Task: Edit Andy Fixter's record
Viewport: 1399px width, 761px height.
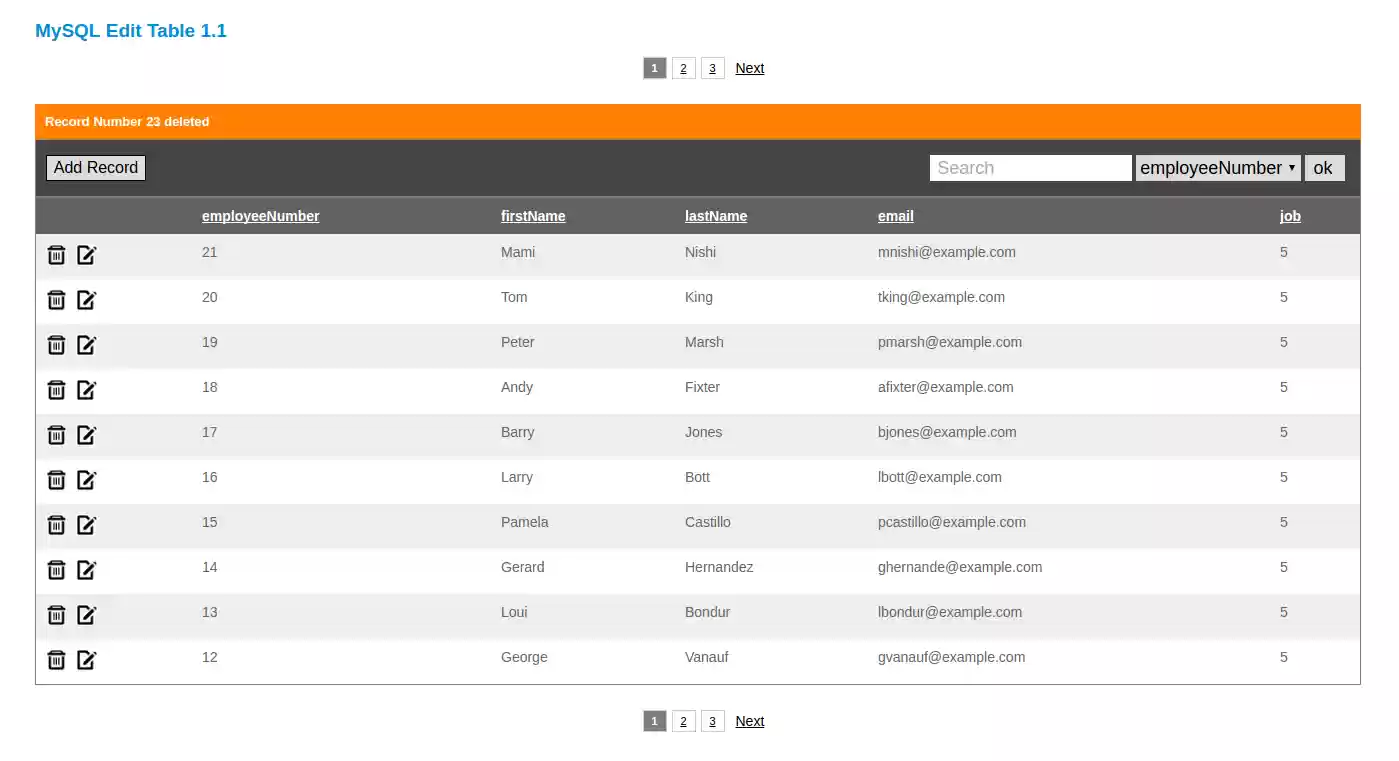Action: pos(87,390)
